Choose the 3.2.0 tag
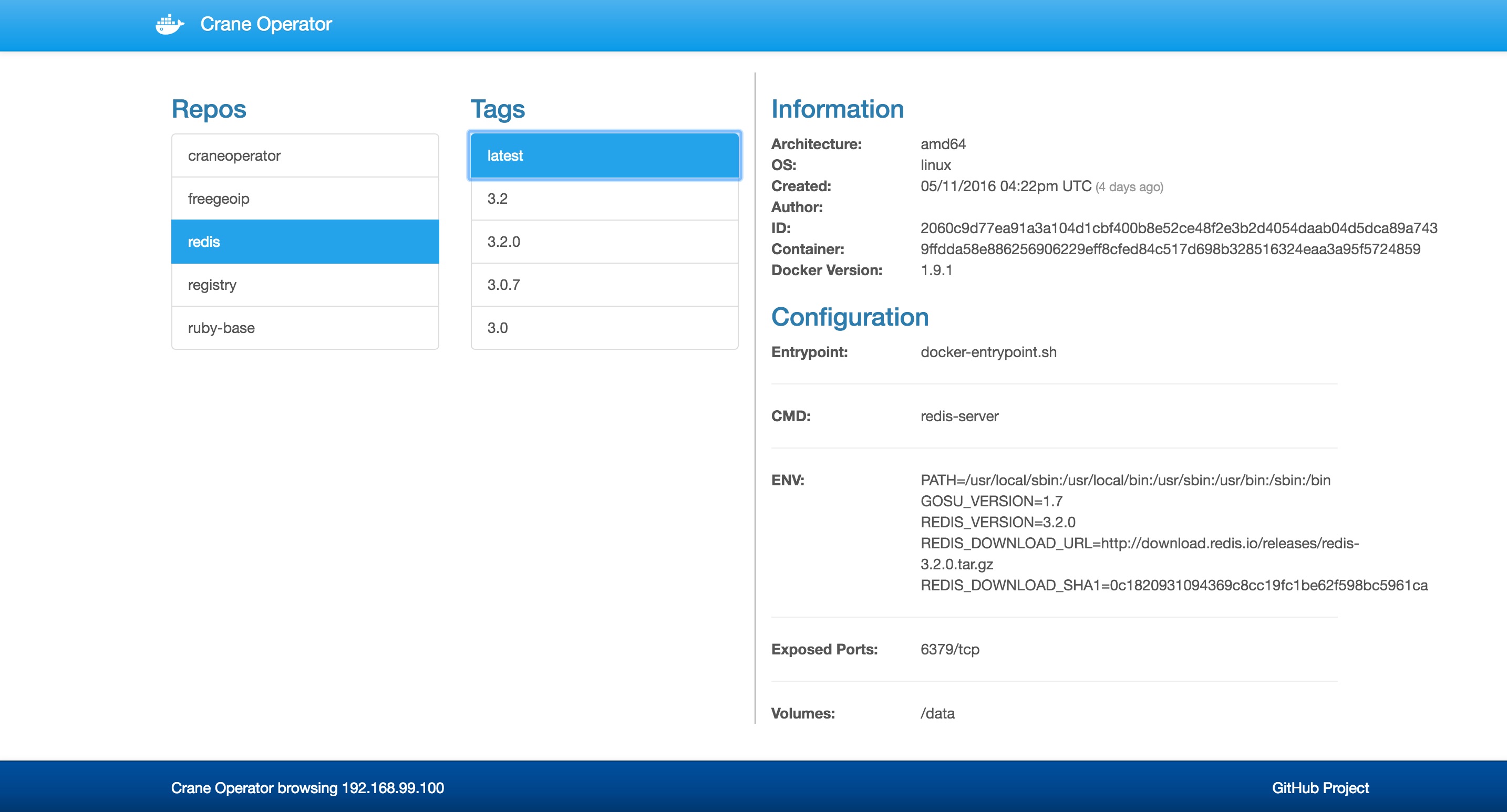 pos(604,242)
